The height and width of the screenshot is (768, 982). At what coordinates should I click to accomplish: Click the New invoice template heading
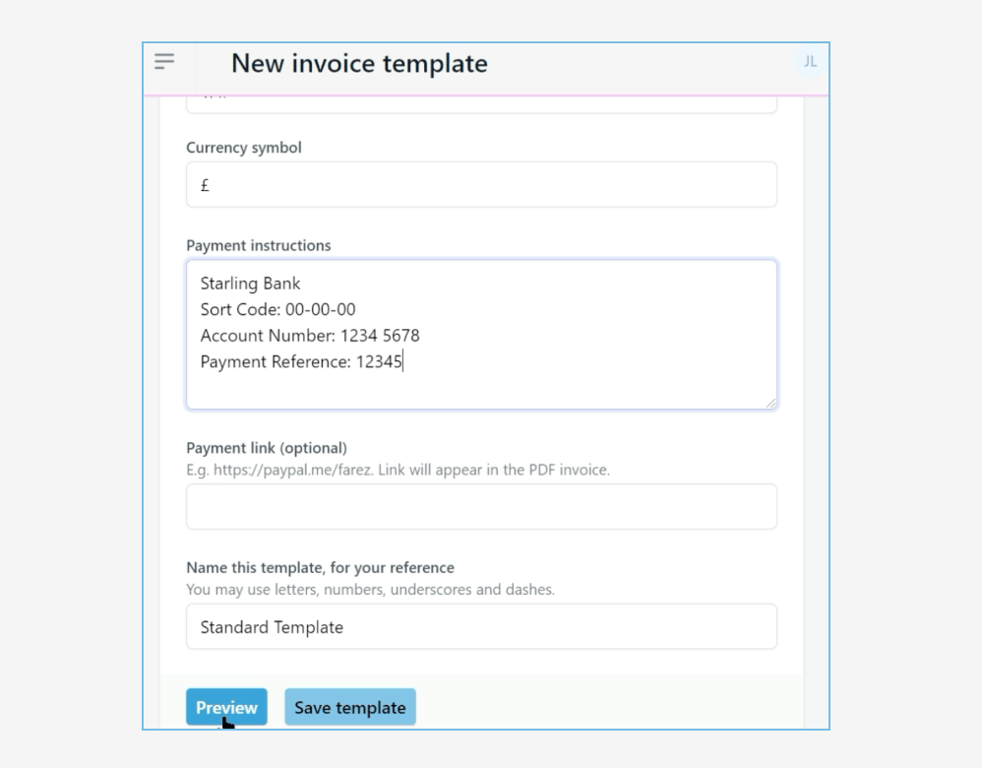[359, 63]
